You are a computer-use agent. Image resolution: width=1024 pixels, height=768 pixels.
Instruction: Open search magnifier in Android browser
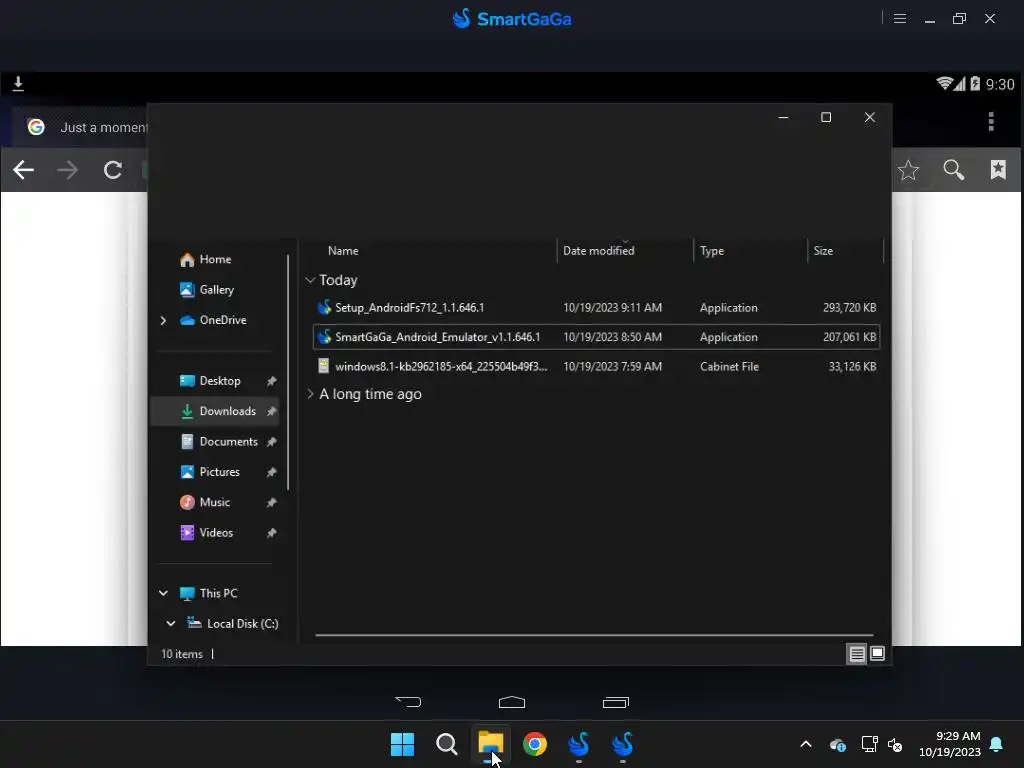[x=953, y=170]
